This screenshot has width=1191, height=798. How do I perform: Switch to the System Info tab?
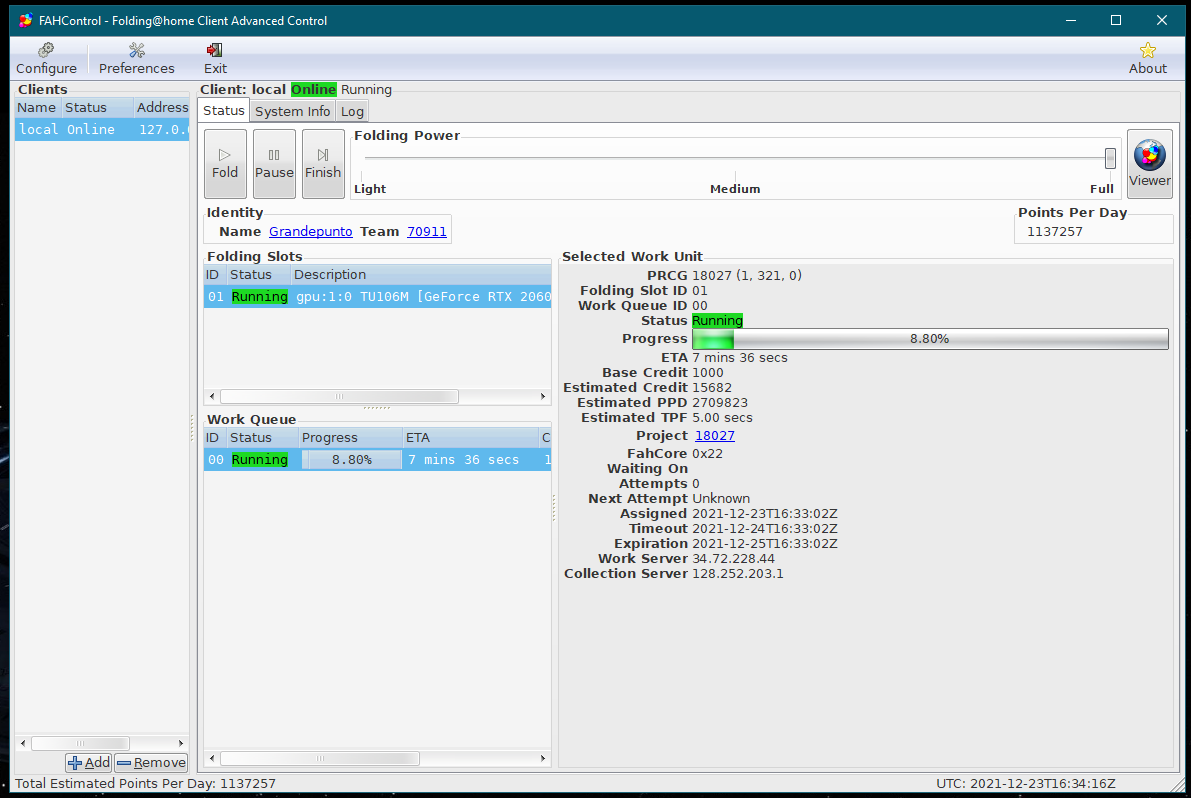tap(292, 111)
